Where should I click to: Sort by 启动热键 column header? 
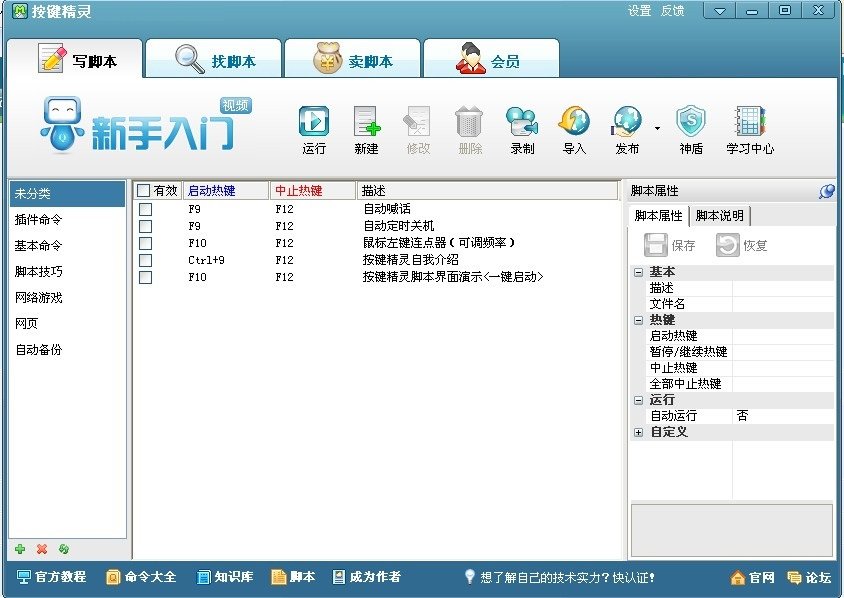[x=226, y=191]
